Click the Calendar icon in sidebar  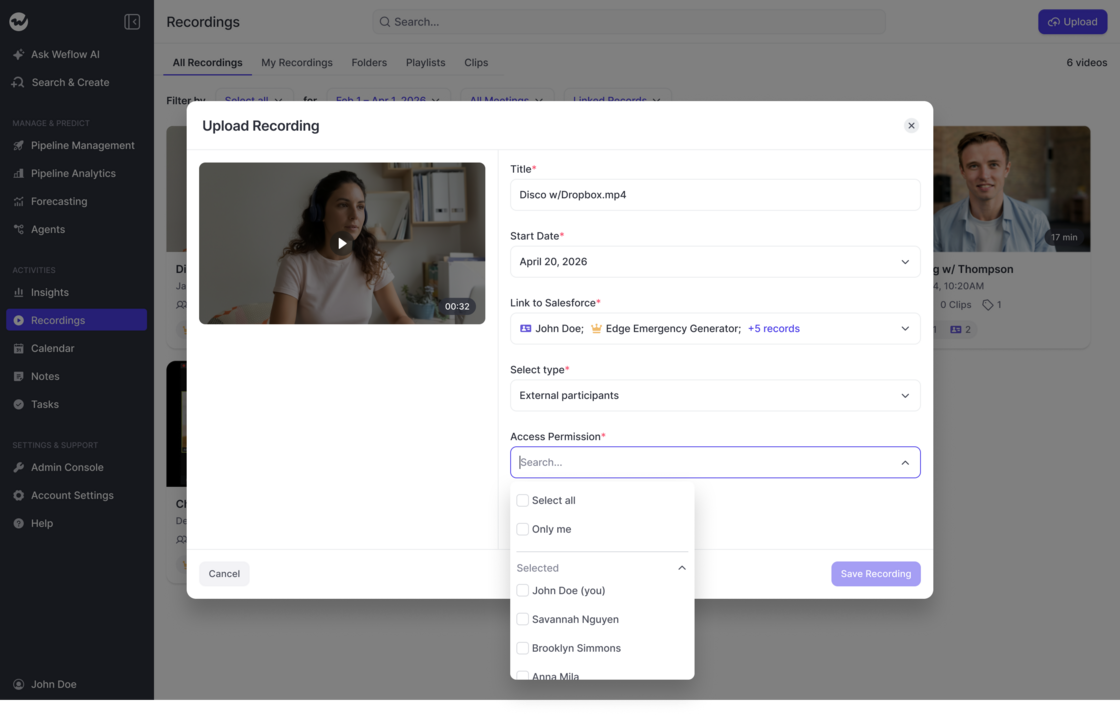tap(19, 348)
